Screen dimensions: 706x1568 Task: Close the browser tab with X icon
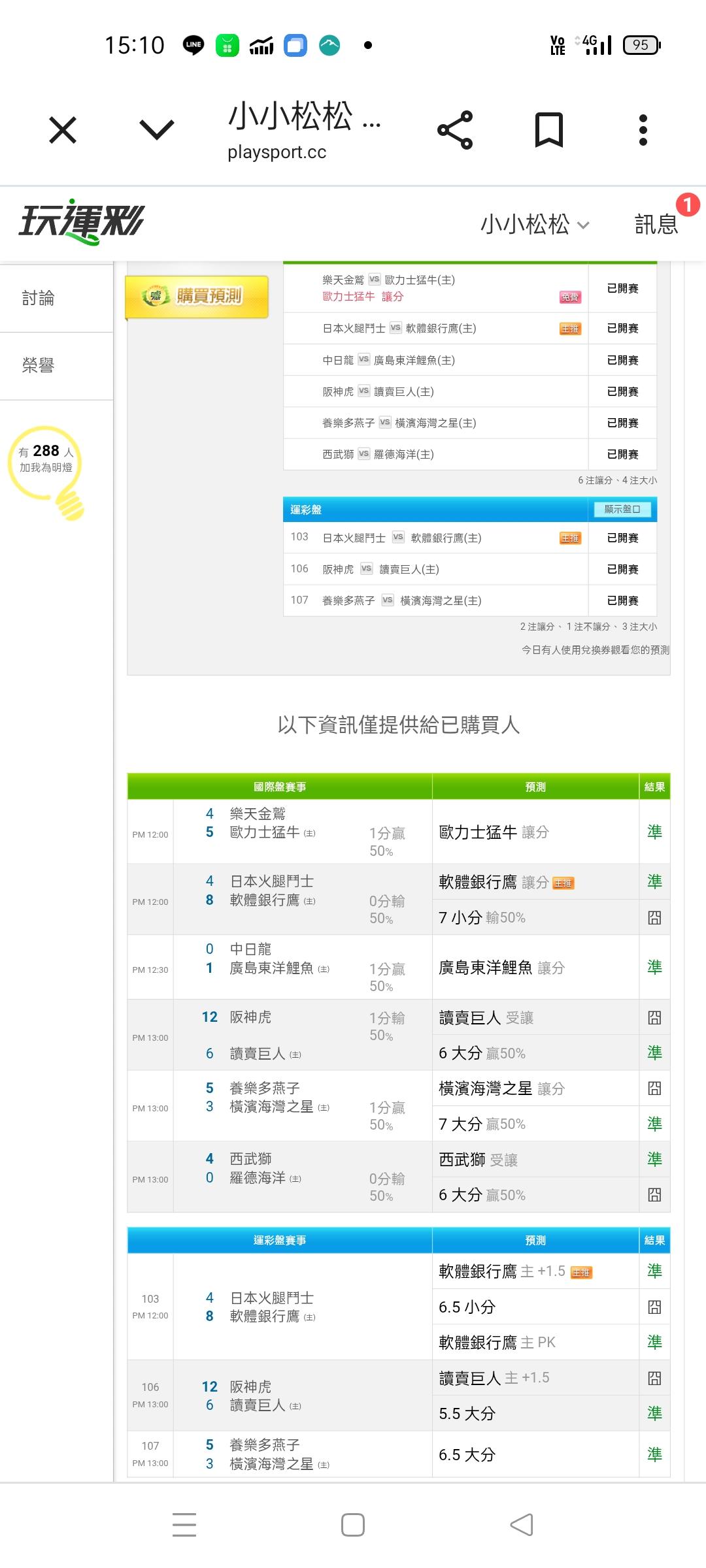(63, 130)
